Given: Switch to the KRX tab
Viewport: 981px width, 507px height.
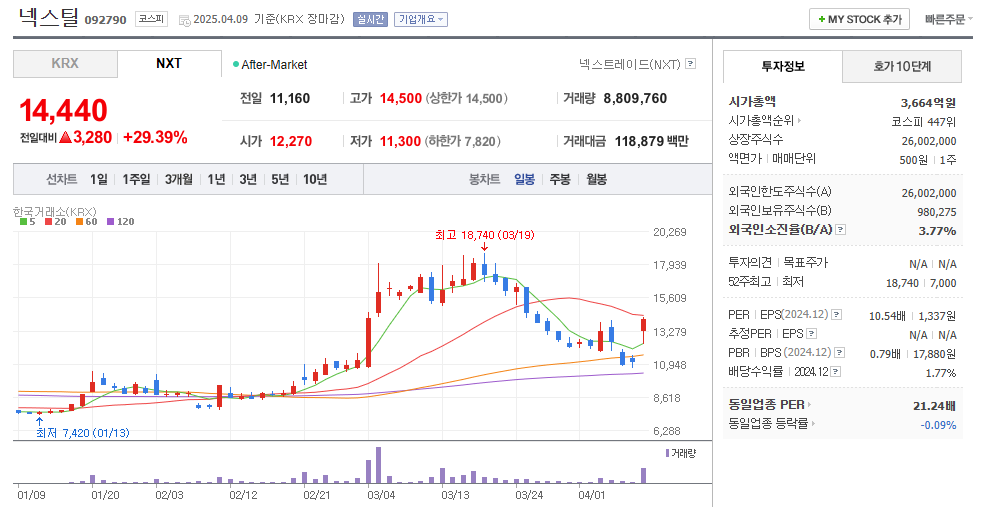Looking at the screenshot, I should coord(65,64).
